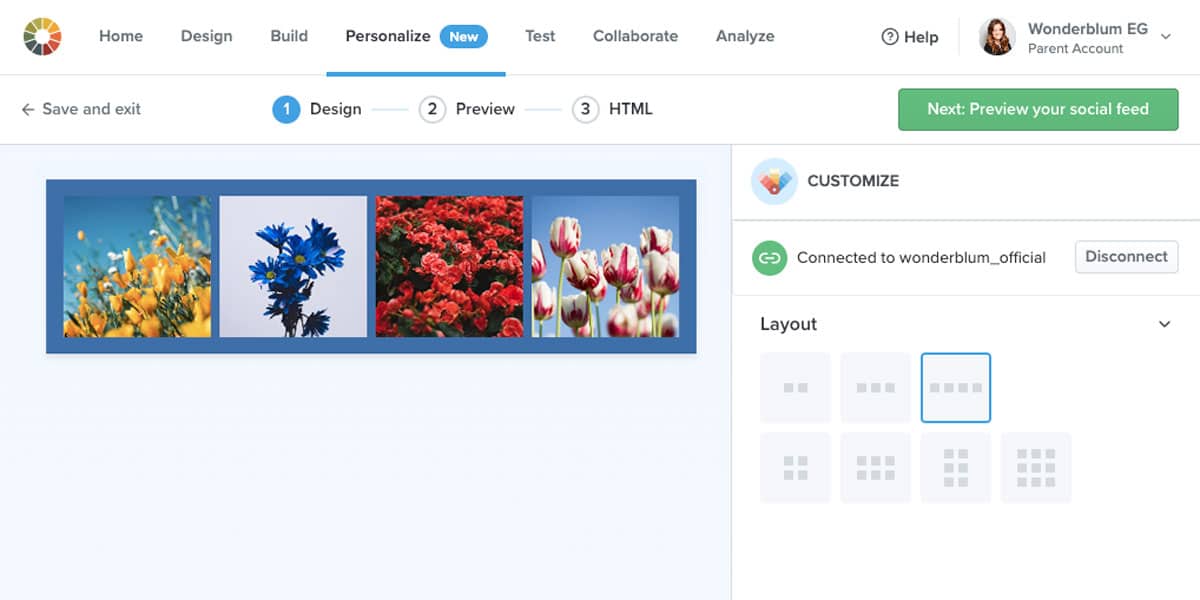
Task: Choose the two-by-two grid layout
Action: 795,467
